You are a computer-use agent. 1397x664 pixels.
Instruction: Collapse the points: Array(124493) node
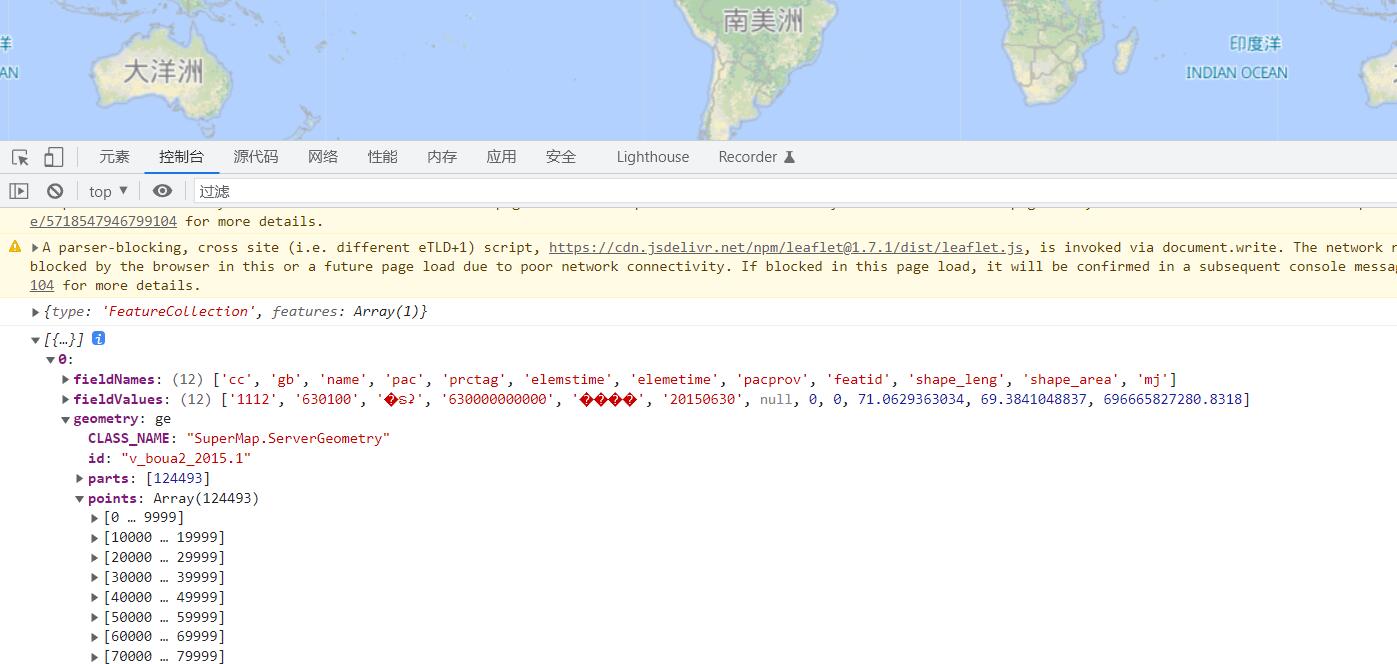click(x=80, y=499)
